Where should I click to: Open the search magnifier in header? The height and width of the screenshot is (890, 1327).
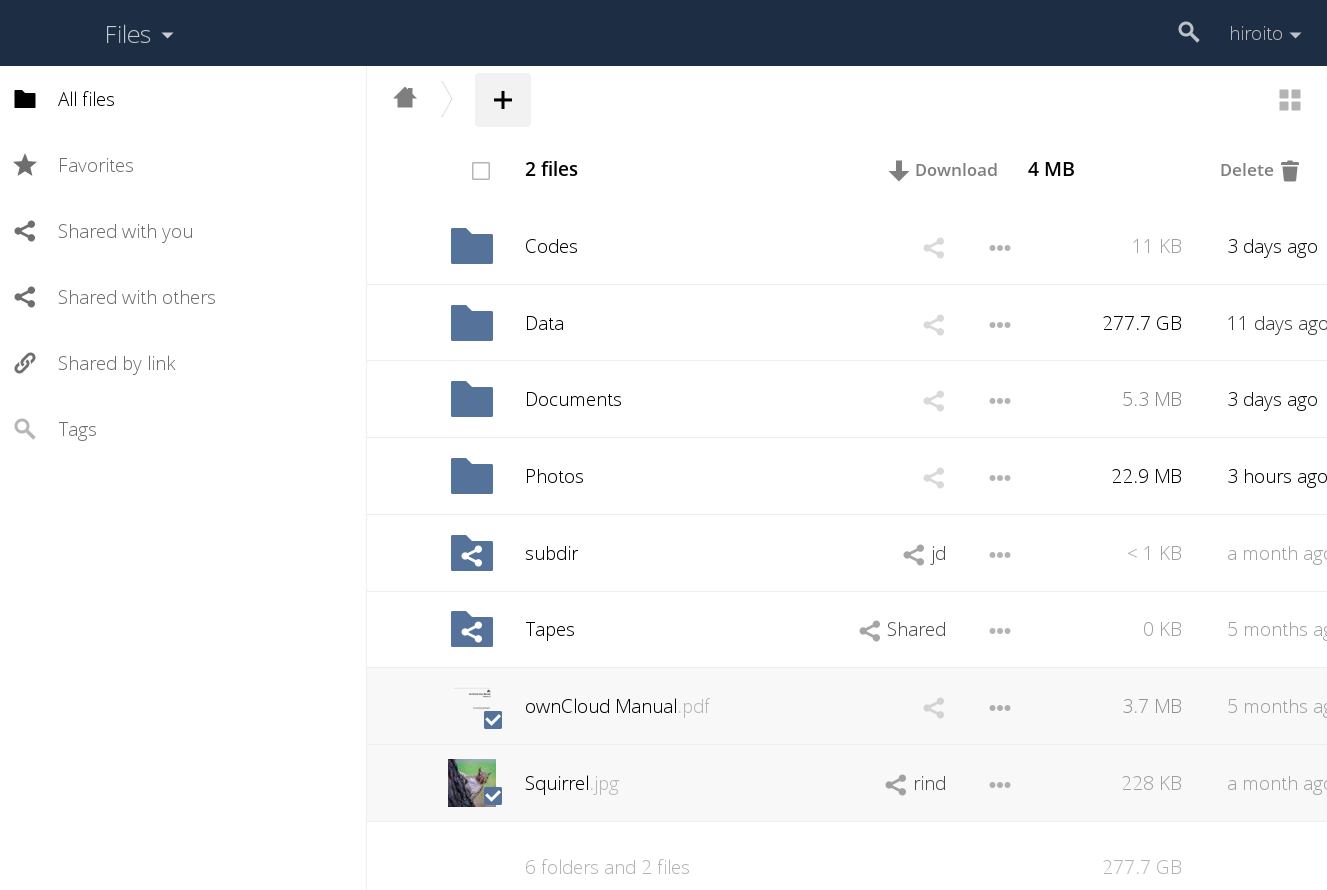coord(1188,33)
